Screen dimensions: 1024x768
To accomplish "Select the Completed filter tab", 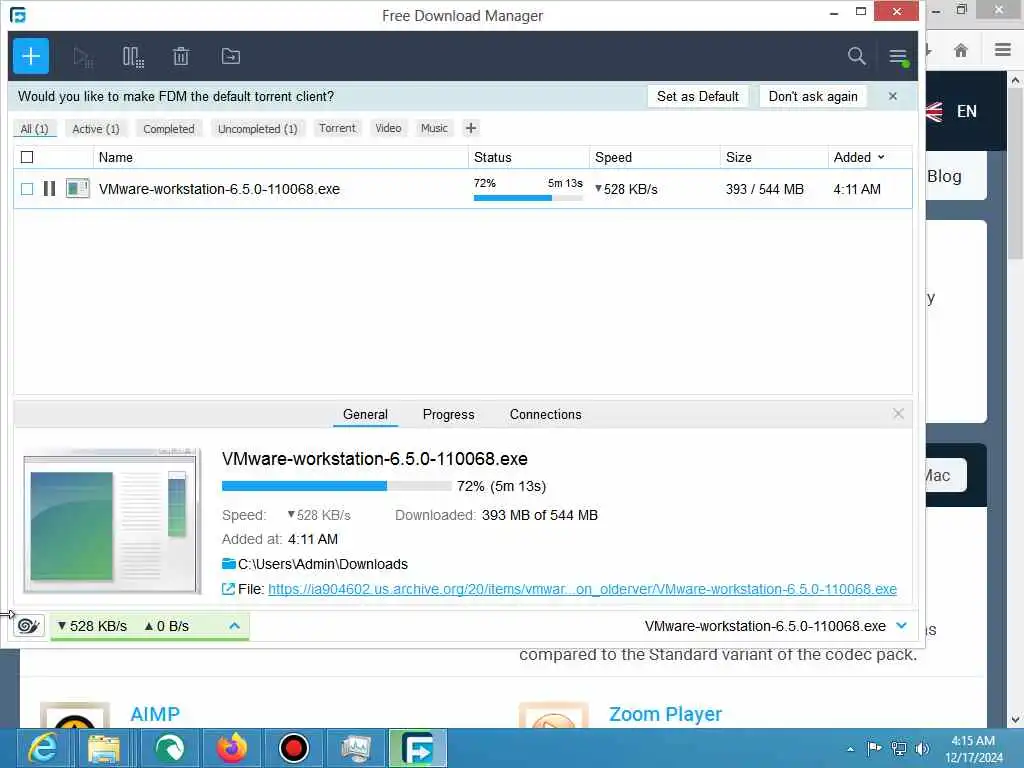I will 169,129.
